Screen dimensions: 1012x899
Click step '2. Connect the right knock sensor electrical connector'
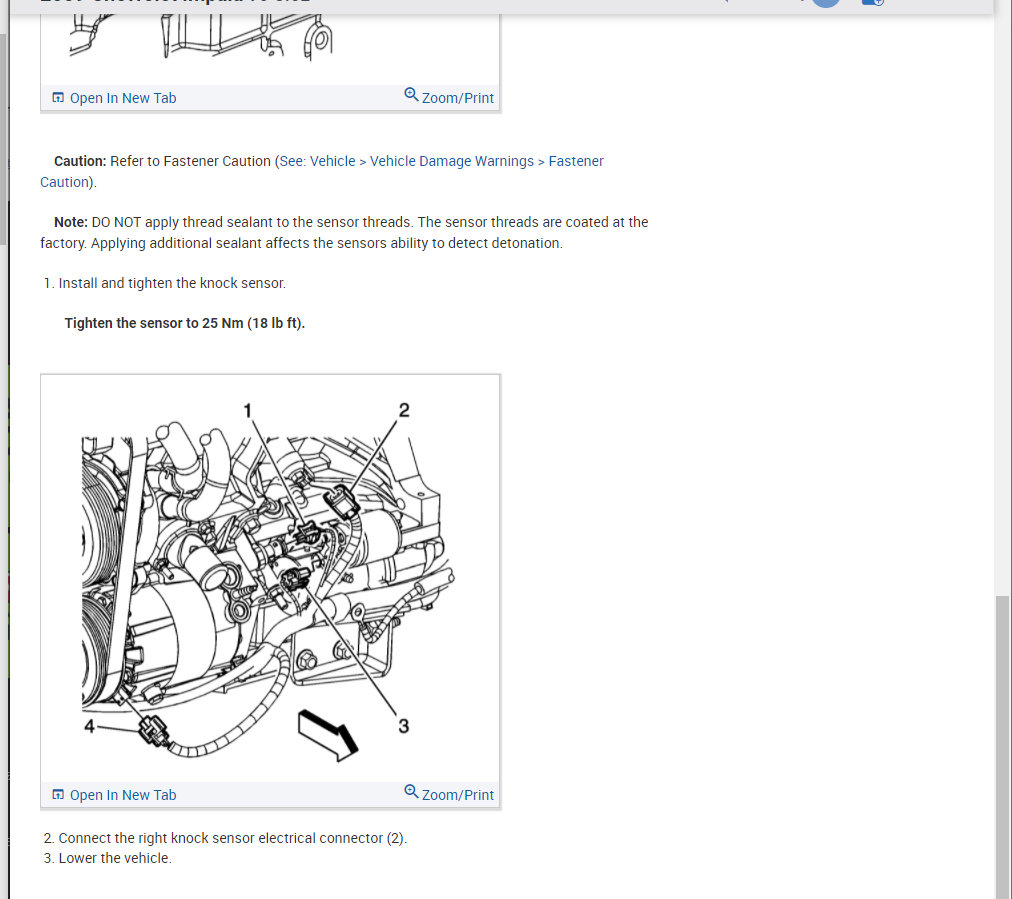tap(225, 838)
